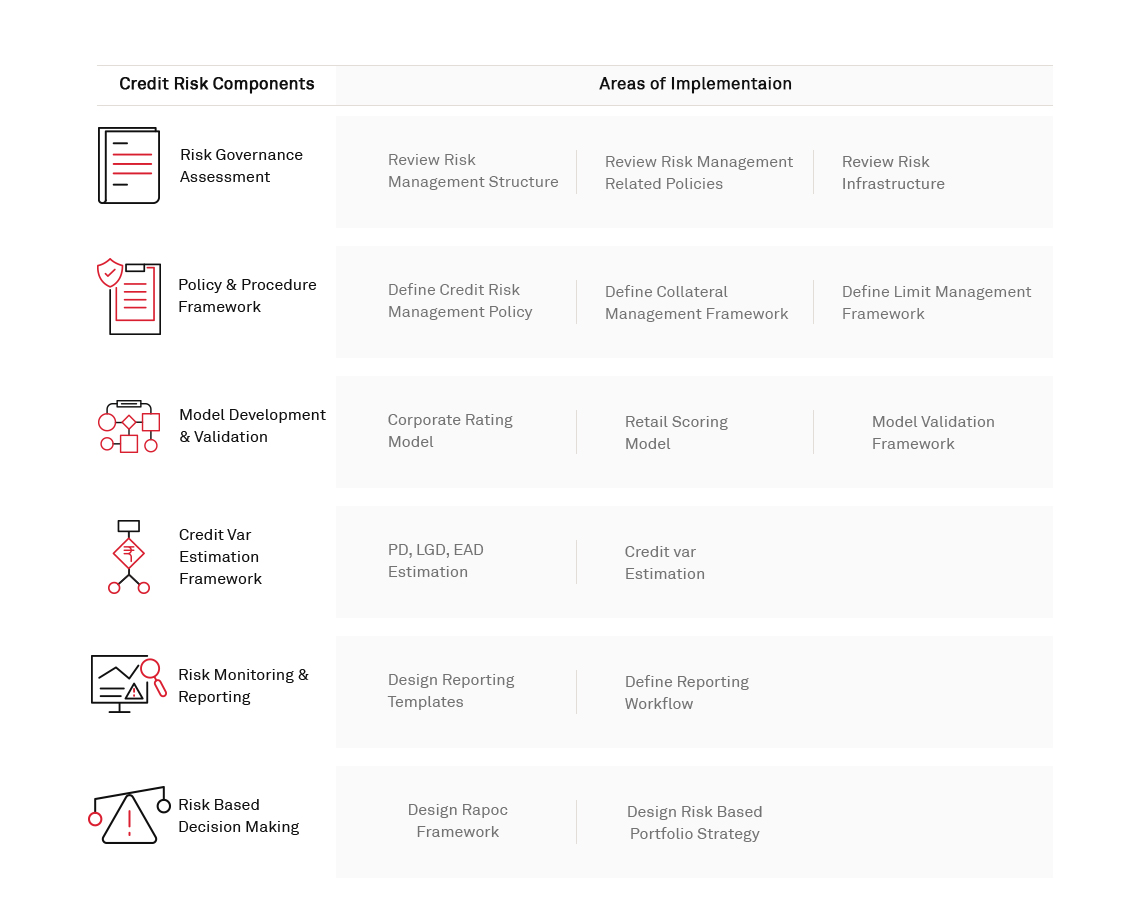This screenshot has width=1140, height=924.
Task: Open Retail Scoring Model item
Action: tap(676, 433)
